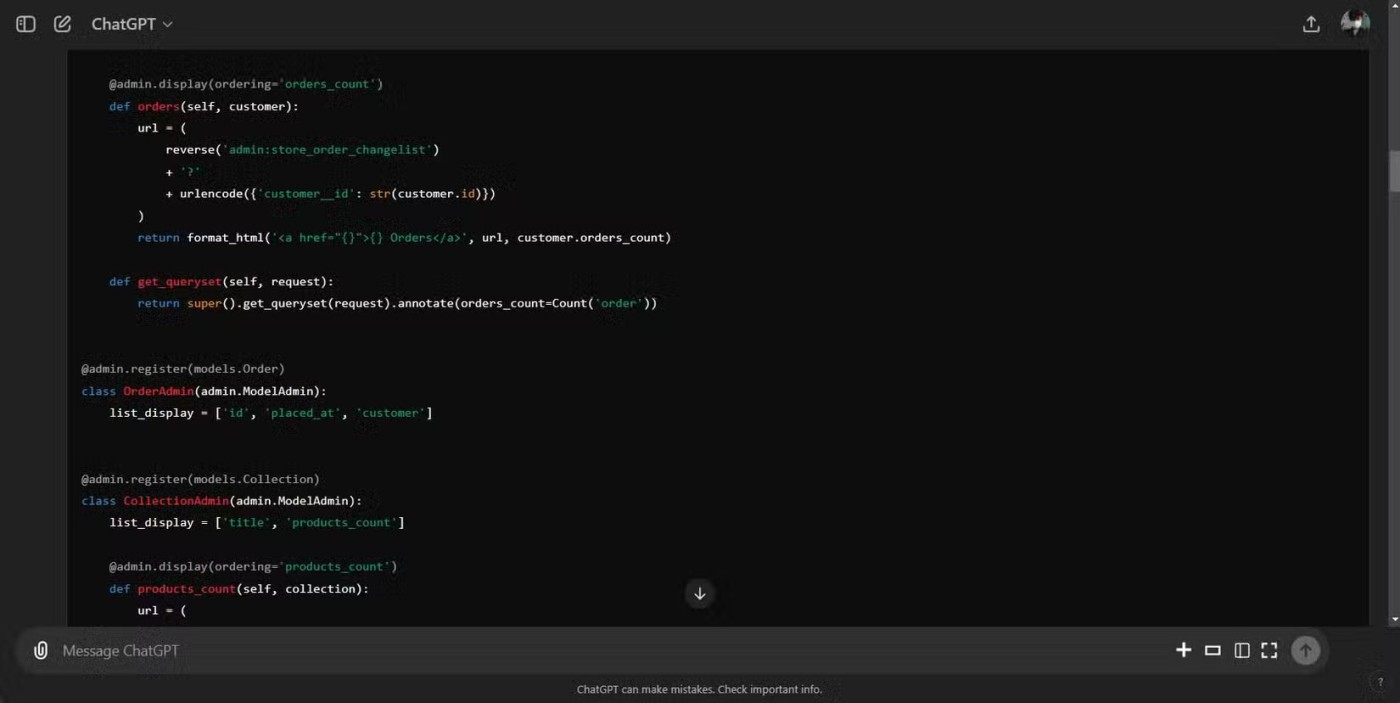Click the CollectionAdmin class name in code
Image resolution: width=1400 pixels, height=703 pixels.
click(176, 501)
